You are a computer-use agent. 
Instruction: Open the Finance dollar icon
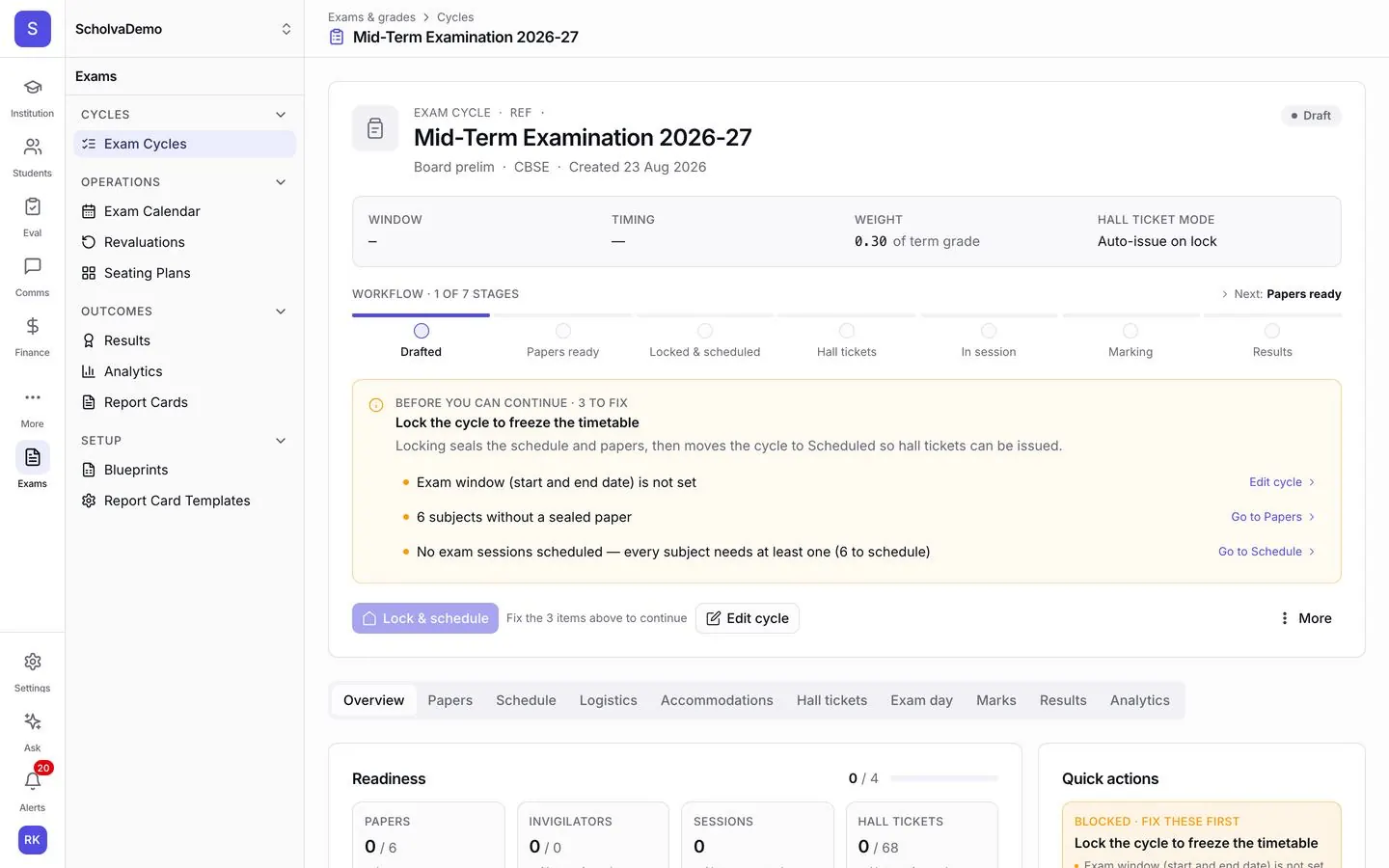pyautogui.click(x=32, y=327)
